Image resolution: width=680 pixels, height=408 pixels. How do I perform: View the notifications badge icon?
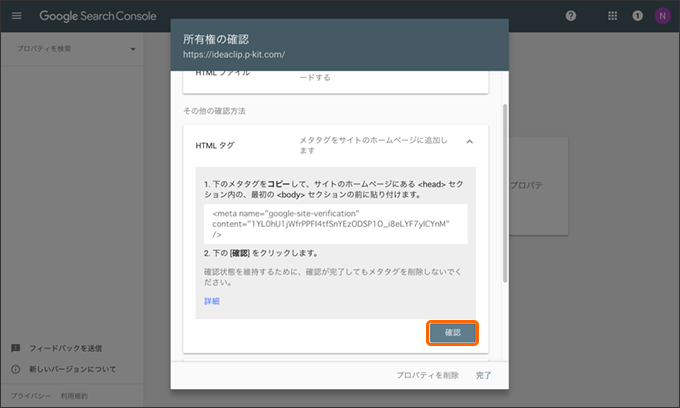coord(637,16)
